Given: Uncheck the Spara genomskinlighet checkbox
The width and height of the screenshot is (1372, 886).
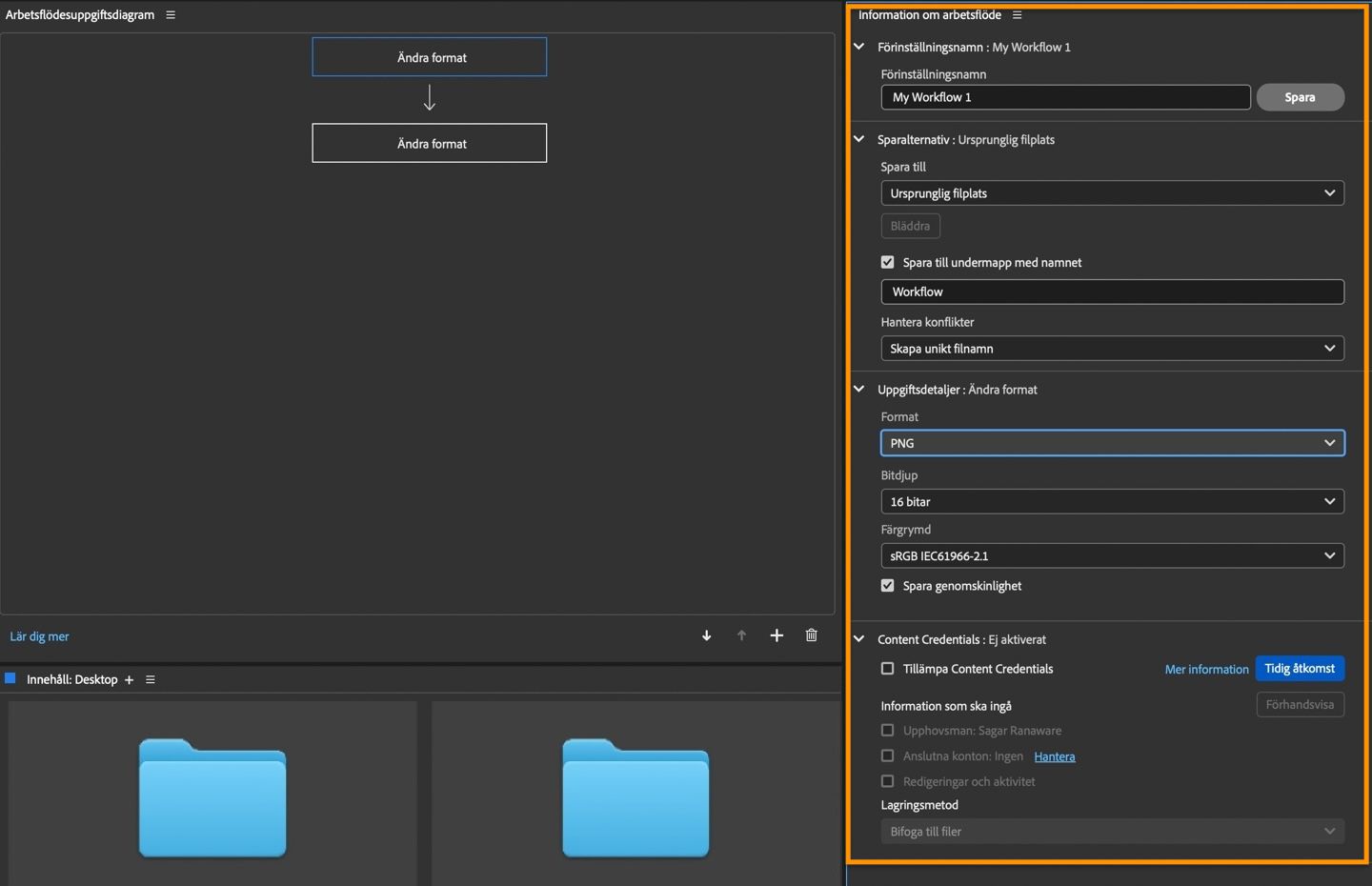Looking at the screenshot, I should pos(887,586).
